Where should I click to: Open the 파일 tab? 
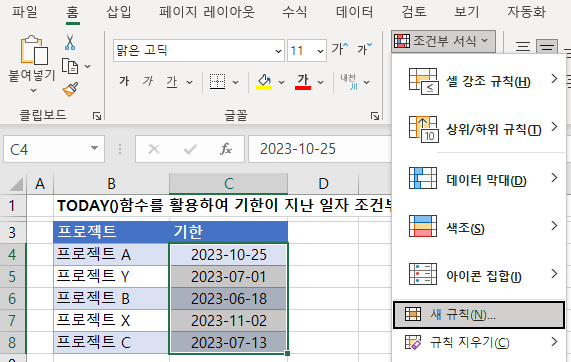point(24,12)
